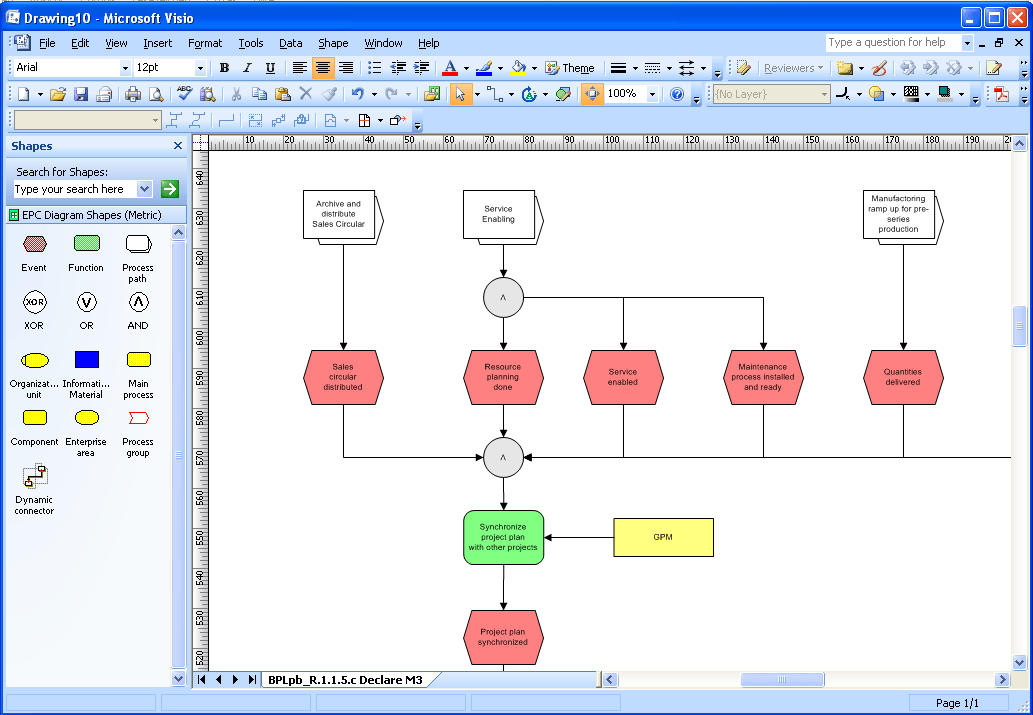The image size is (1033, 715).
Task: Click the Paste clipboard icon
Action: [x=283, y=94]
